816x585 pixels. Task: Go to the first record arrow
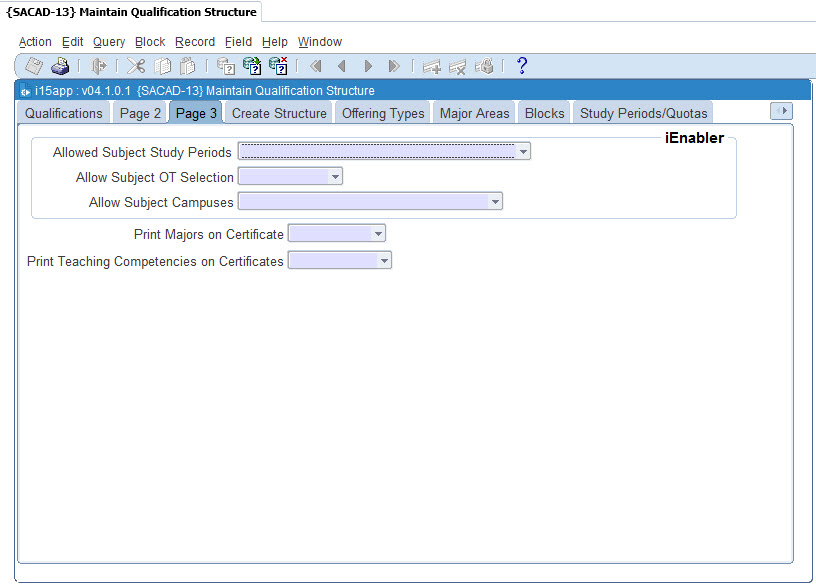[x=316, y=67]
